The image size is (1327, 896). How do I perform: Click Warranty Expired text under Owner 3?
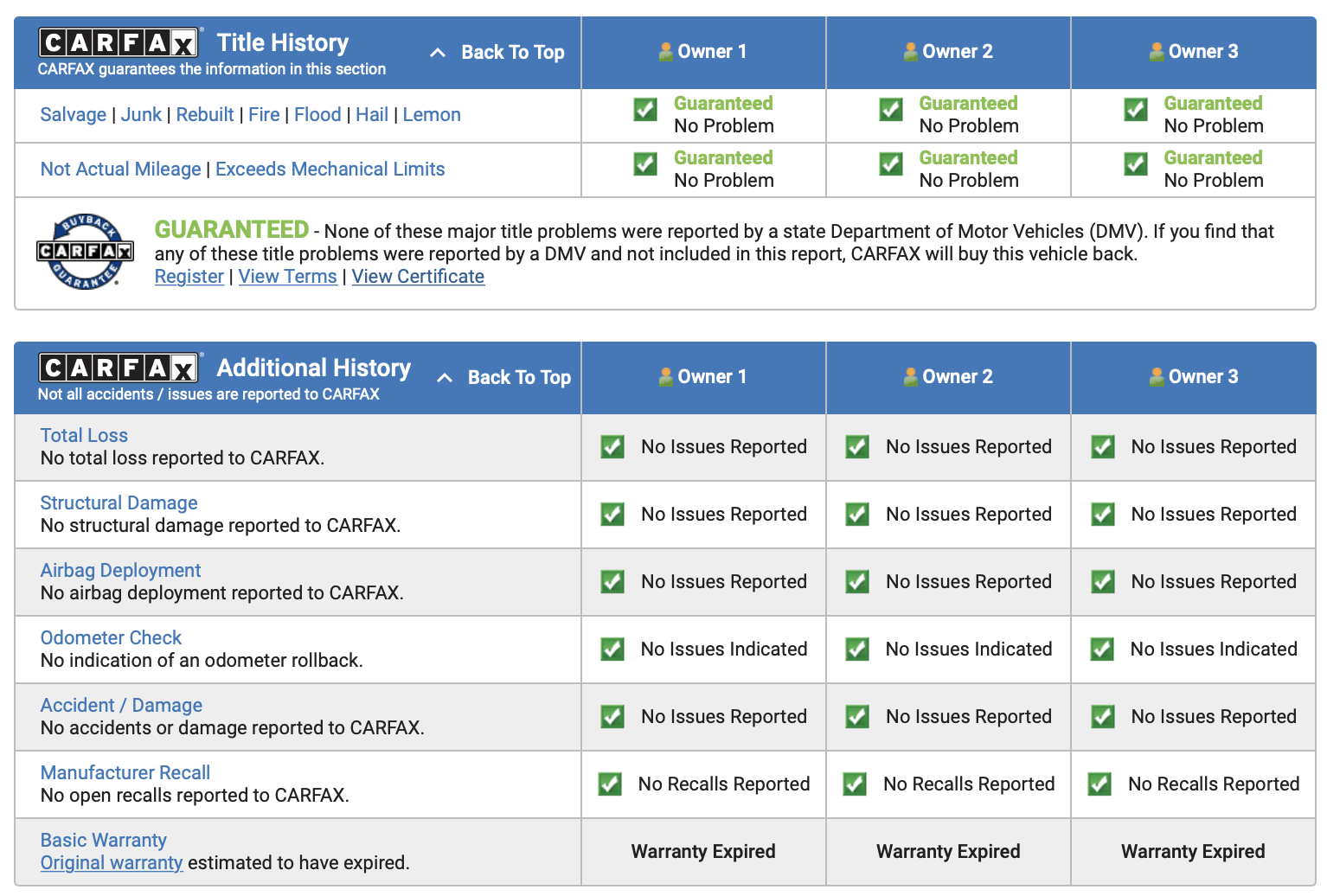1193,851
